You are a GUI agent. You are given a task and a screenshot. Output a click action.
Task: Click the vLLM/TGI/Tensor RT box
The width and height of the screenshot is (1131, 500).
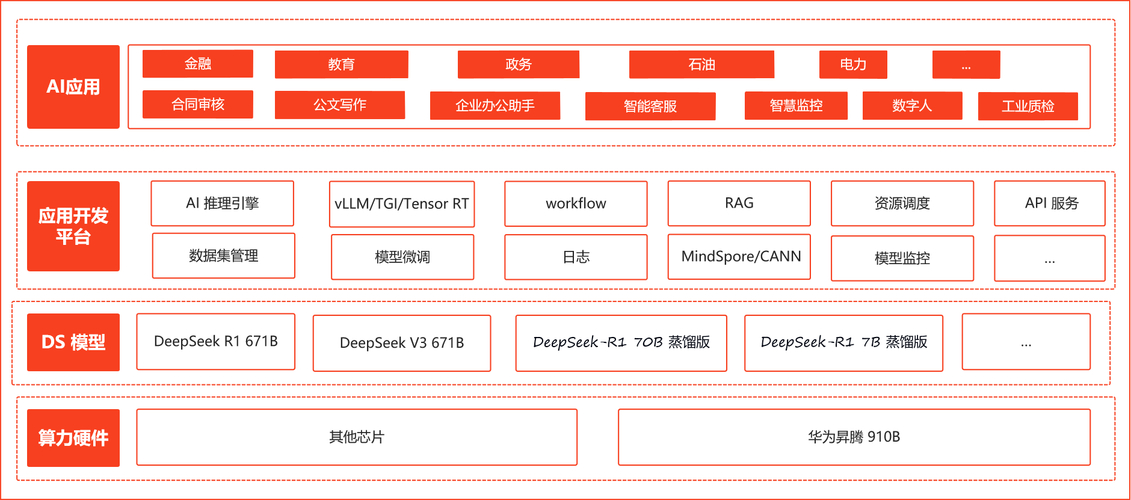(x=401, y=204)
